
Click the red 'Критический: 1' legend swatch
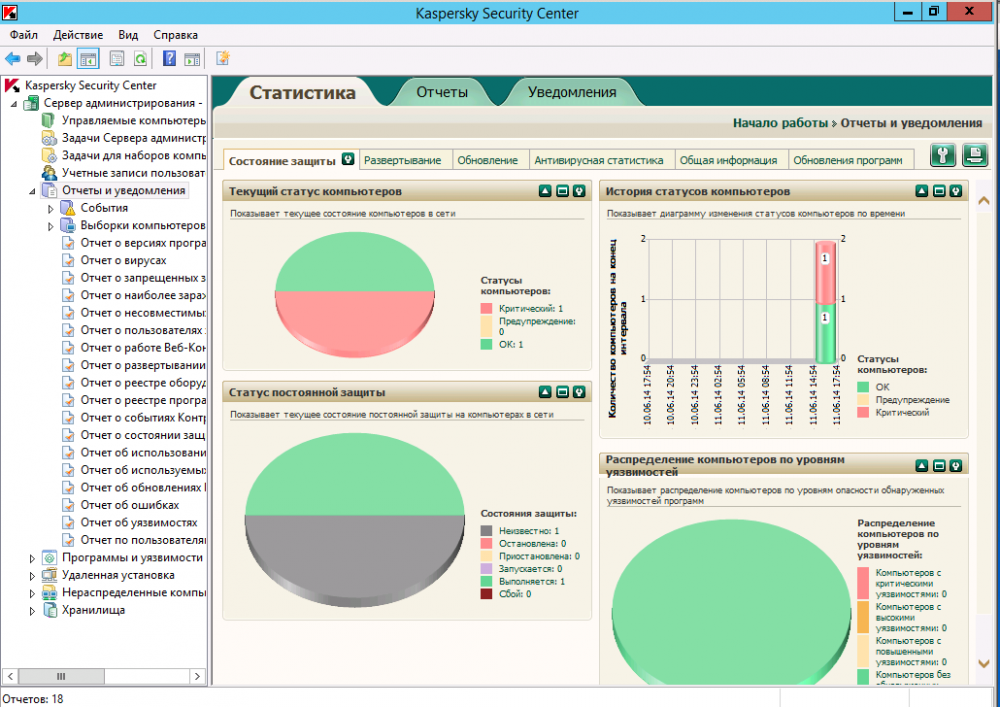pos(487,309)
